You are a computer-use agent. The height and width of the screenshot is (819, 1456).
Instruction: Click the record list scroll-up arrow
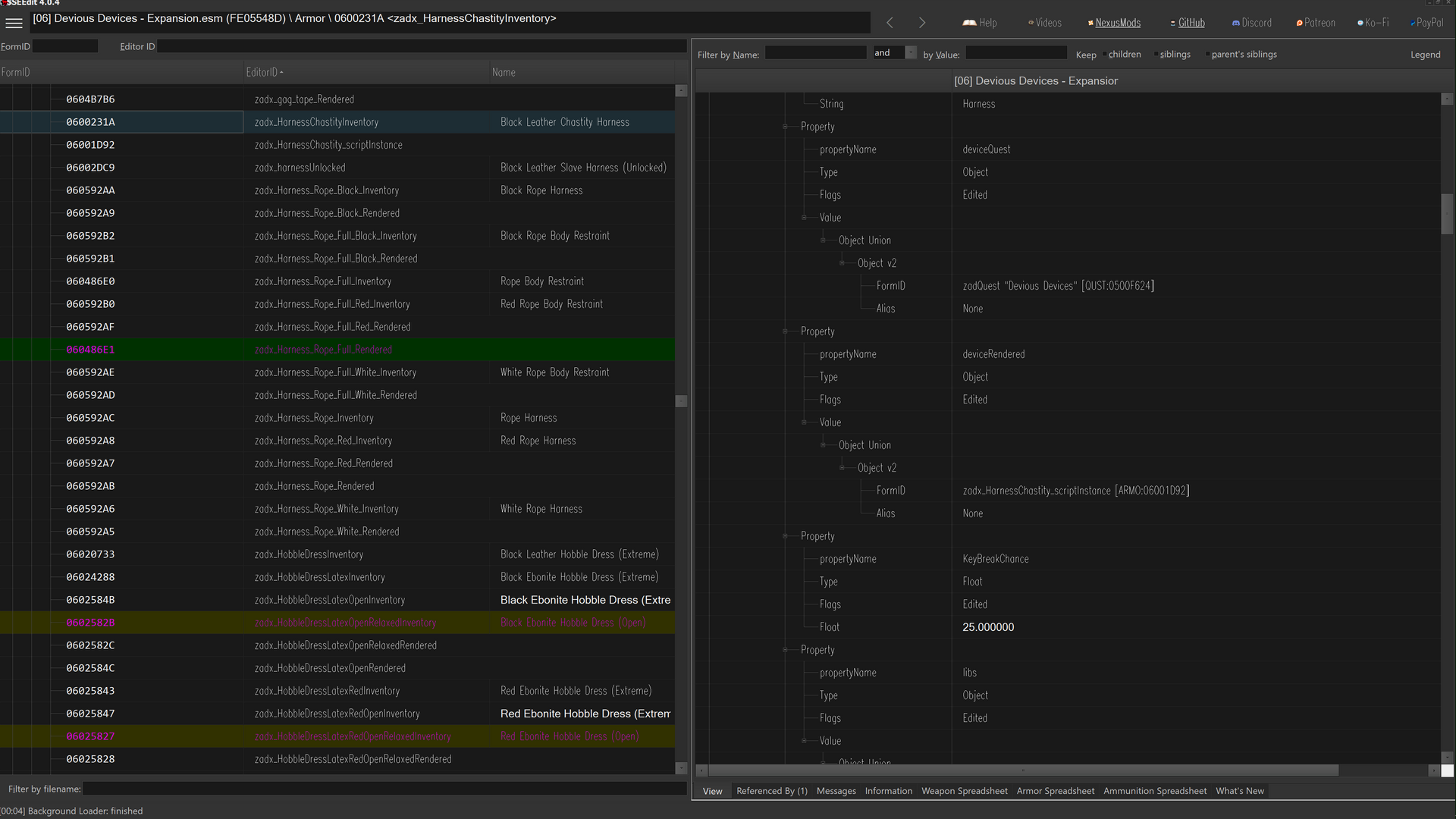click(681, 90)
